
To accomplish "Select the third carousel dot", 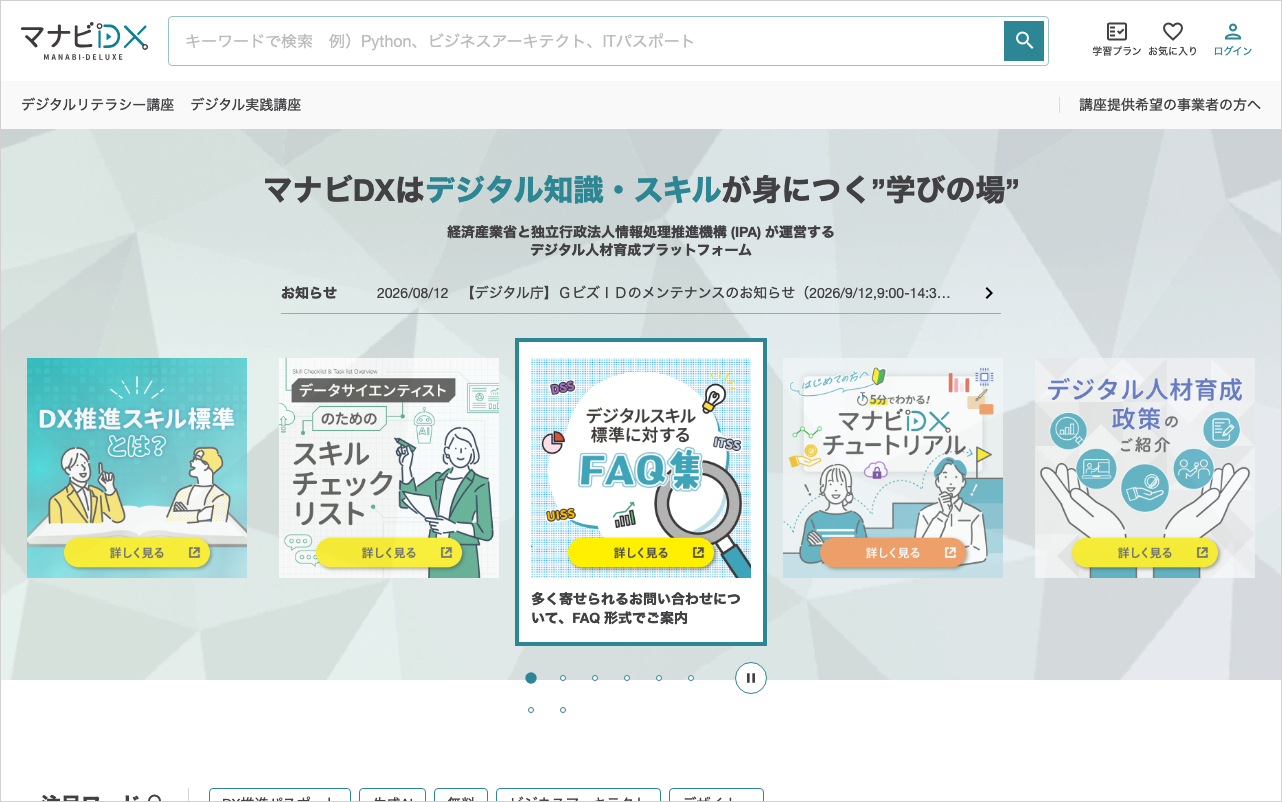I will pyautogui.click(x=595, y=678).
